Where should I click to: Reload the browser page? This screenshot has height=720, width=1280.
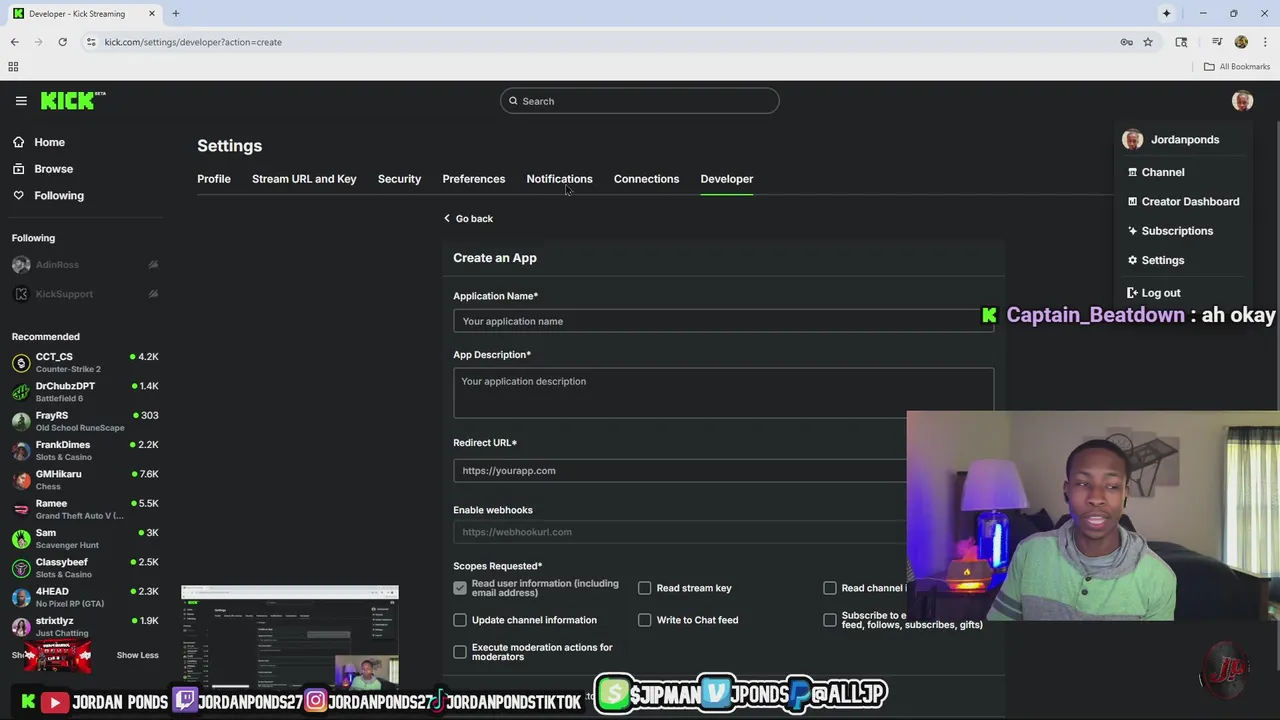pyautogui.click(x=62, y=42)
